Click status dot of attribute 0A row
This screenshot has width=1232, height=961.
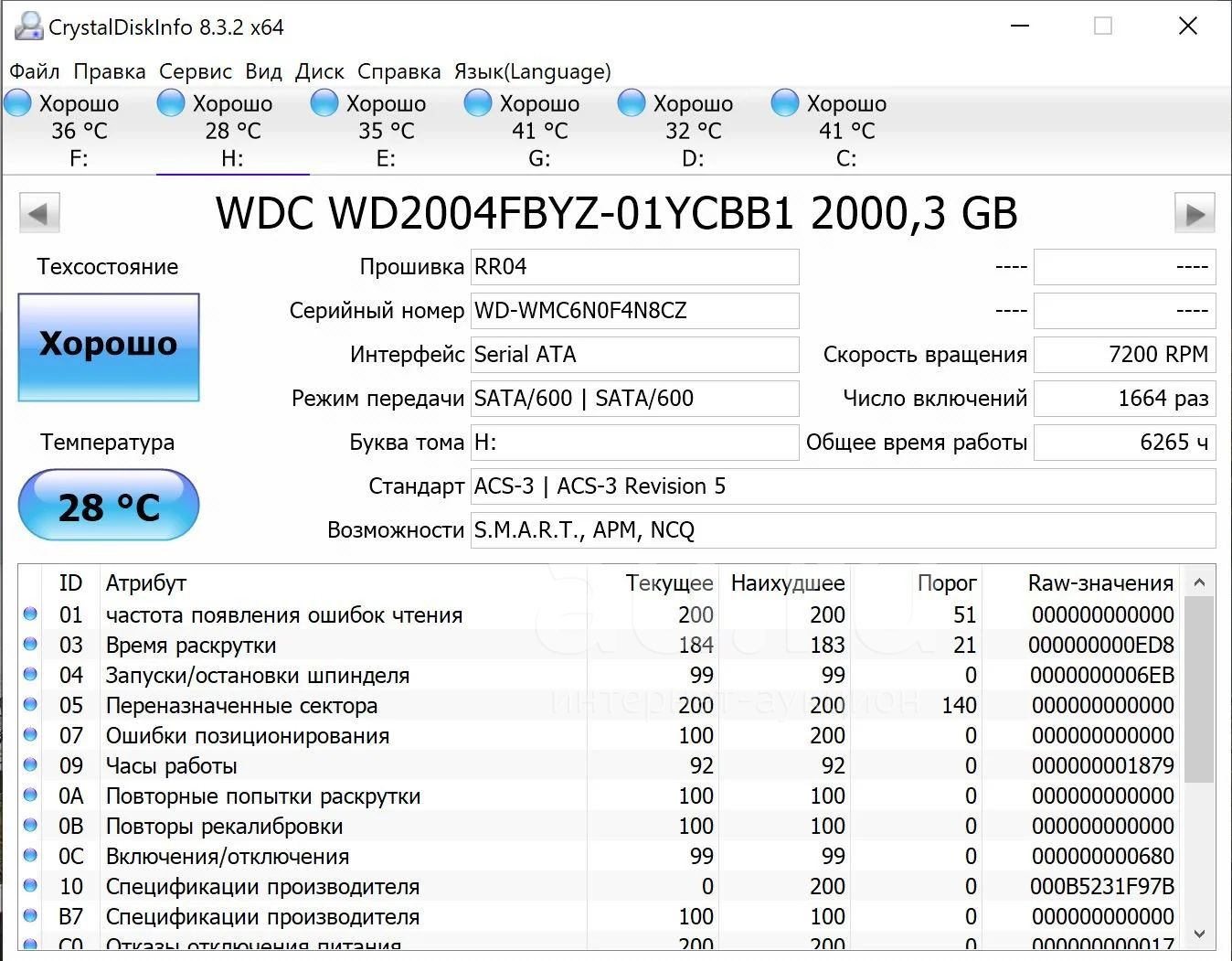coord(30,795)
